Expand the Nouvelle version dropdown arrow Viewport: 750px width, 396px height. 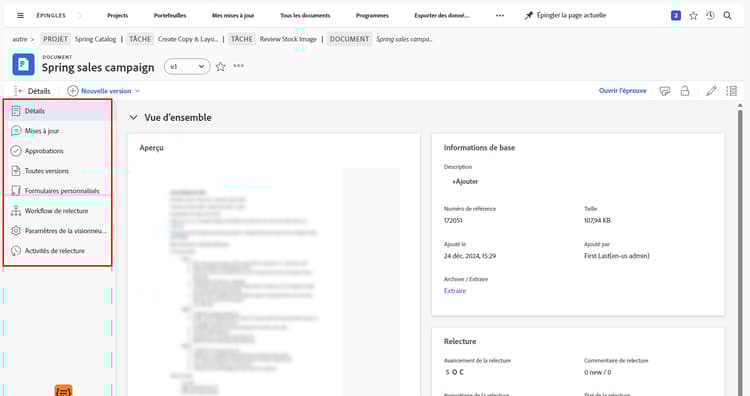click(137, 91)
